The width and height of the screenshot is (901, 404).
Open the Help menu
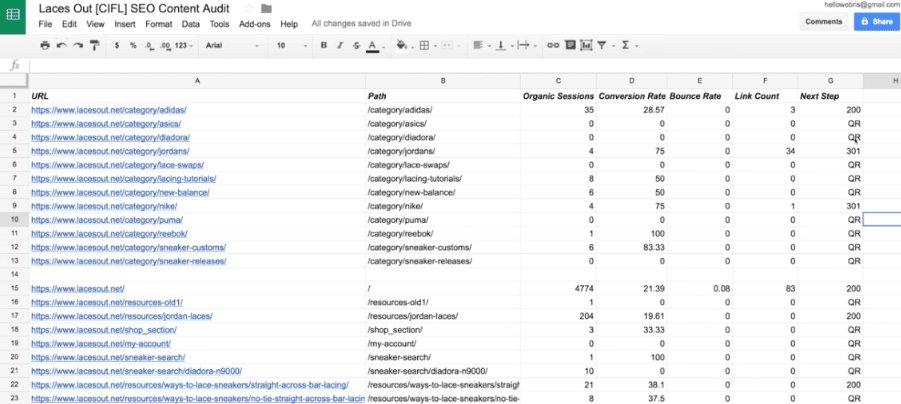289,24
